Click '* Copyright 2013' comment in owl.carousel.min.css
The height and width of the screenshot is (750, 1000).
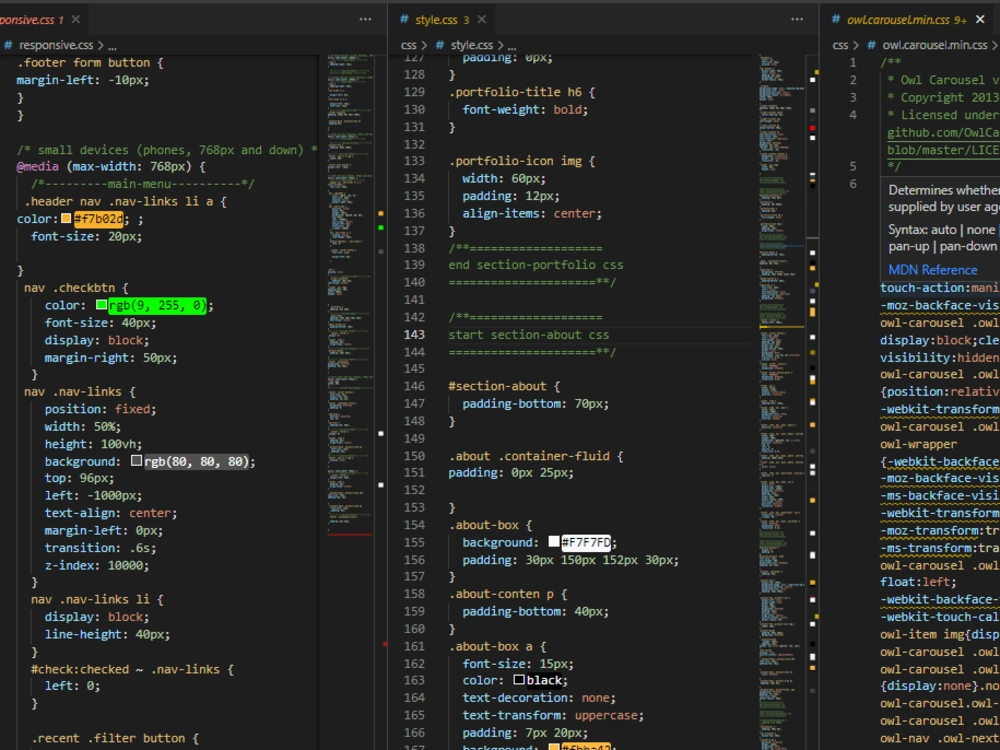943,98
